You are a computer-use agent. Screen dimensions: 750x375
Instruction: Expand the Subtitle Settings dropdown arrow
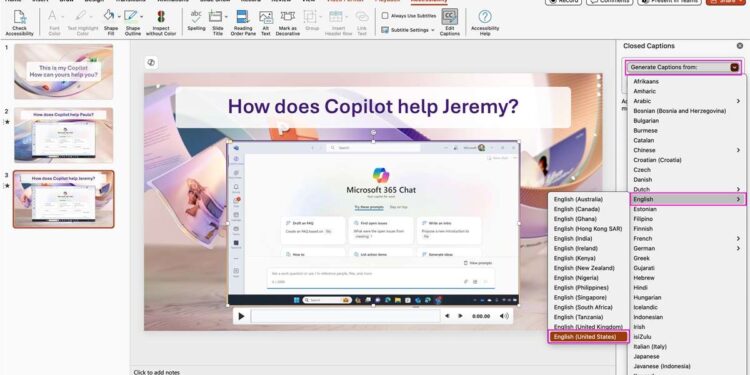tap(432, 30)
